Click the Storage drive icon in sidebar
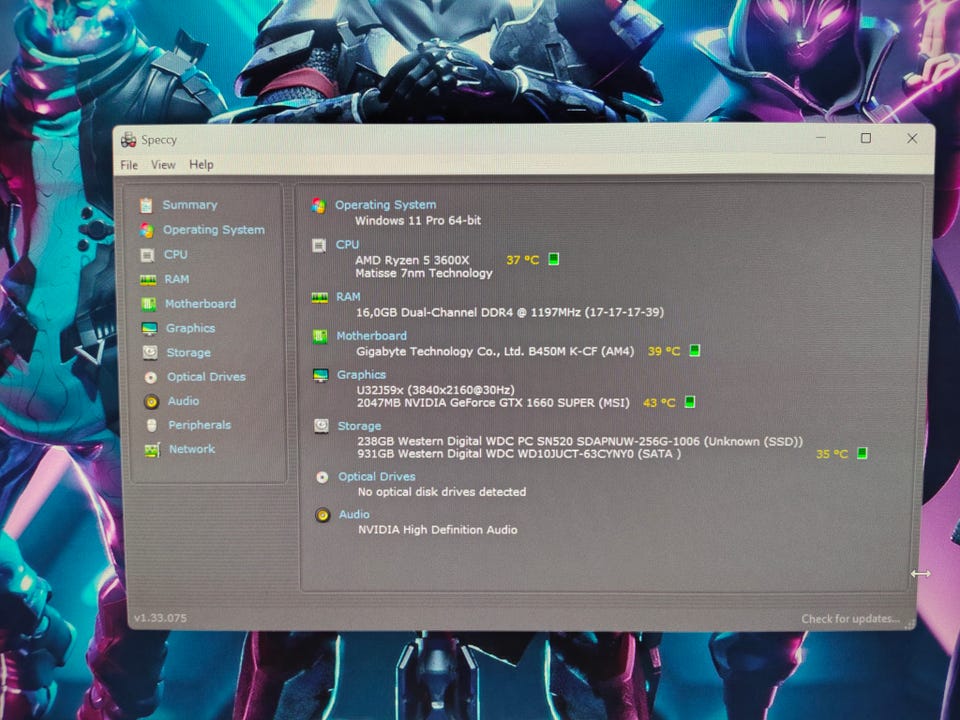The width and height of the screenshot is (960, 720). (x=150, y=353)
